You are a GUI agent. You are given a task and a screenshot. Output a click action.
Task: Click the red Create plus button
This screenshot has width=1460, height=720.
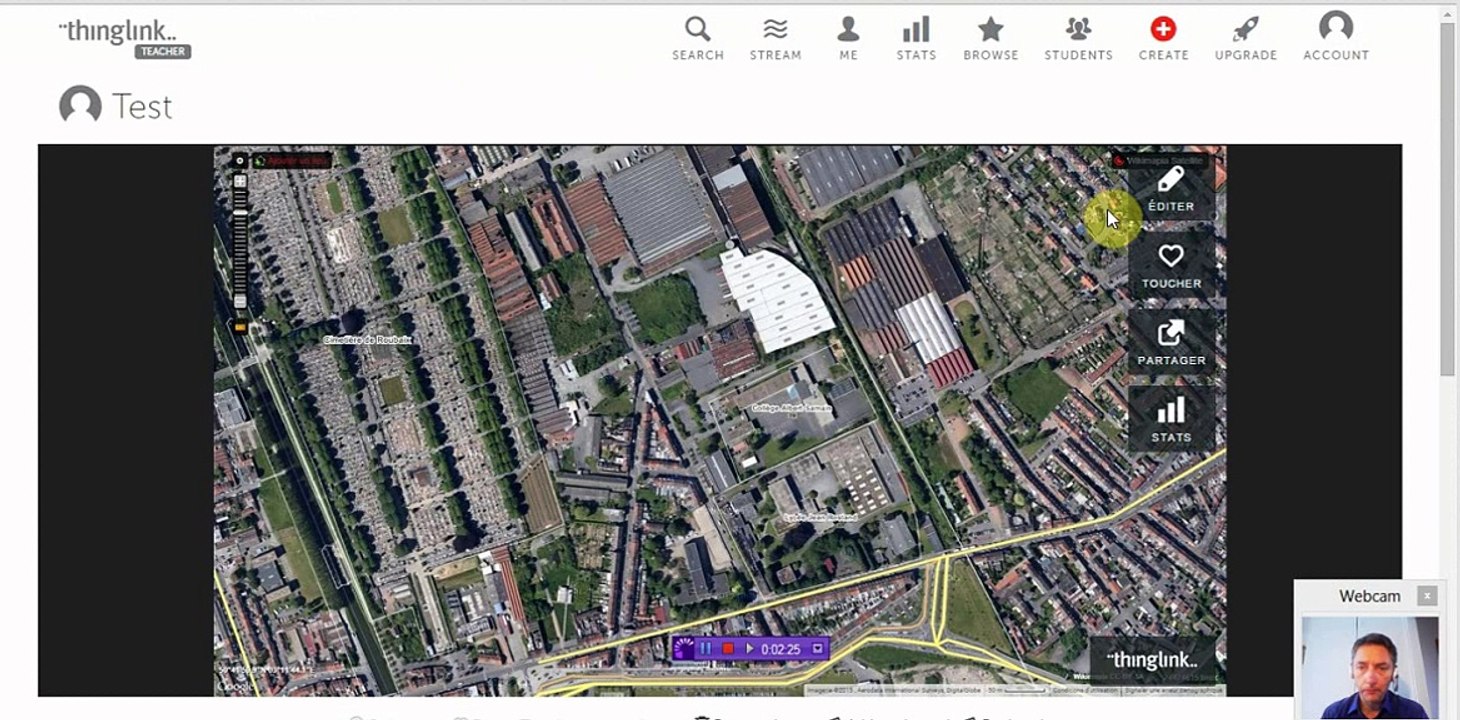pos(1163,39)
